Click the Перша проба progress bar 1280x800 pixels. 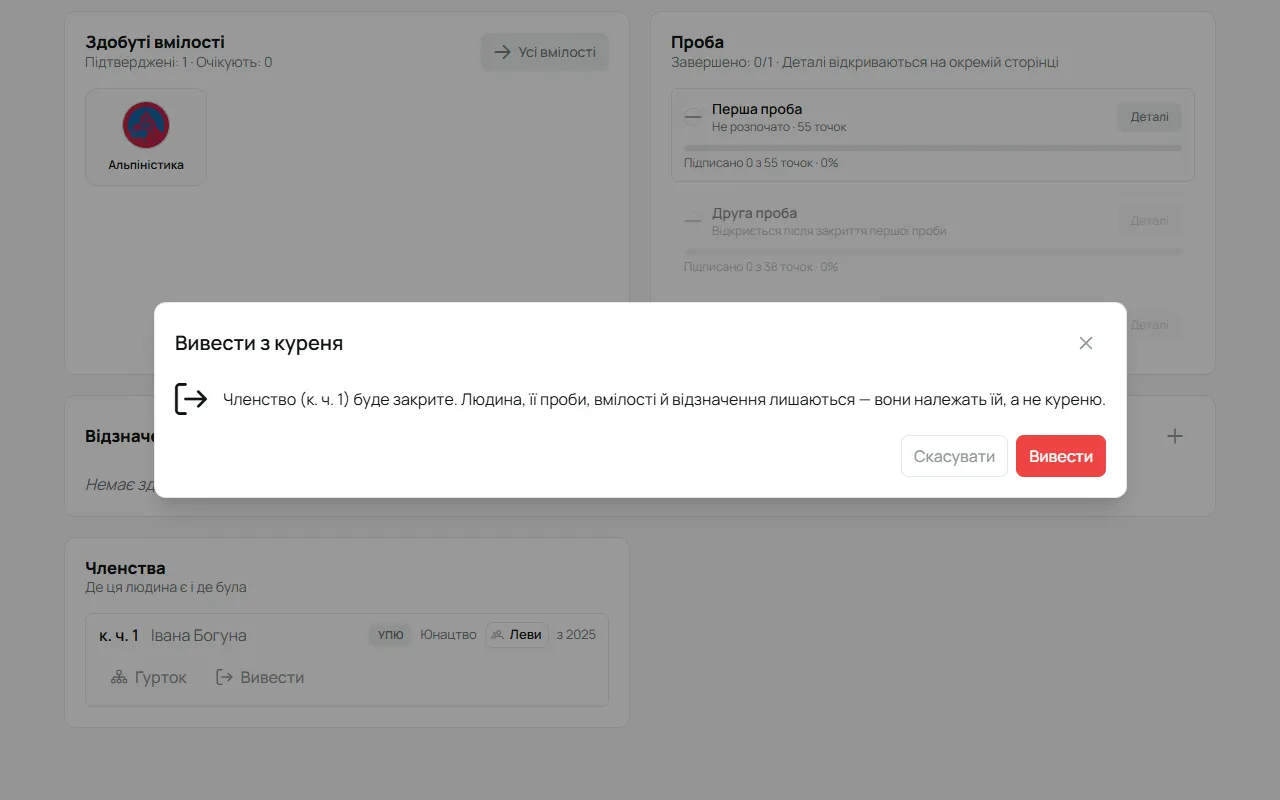(x=932, y=147)
